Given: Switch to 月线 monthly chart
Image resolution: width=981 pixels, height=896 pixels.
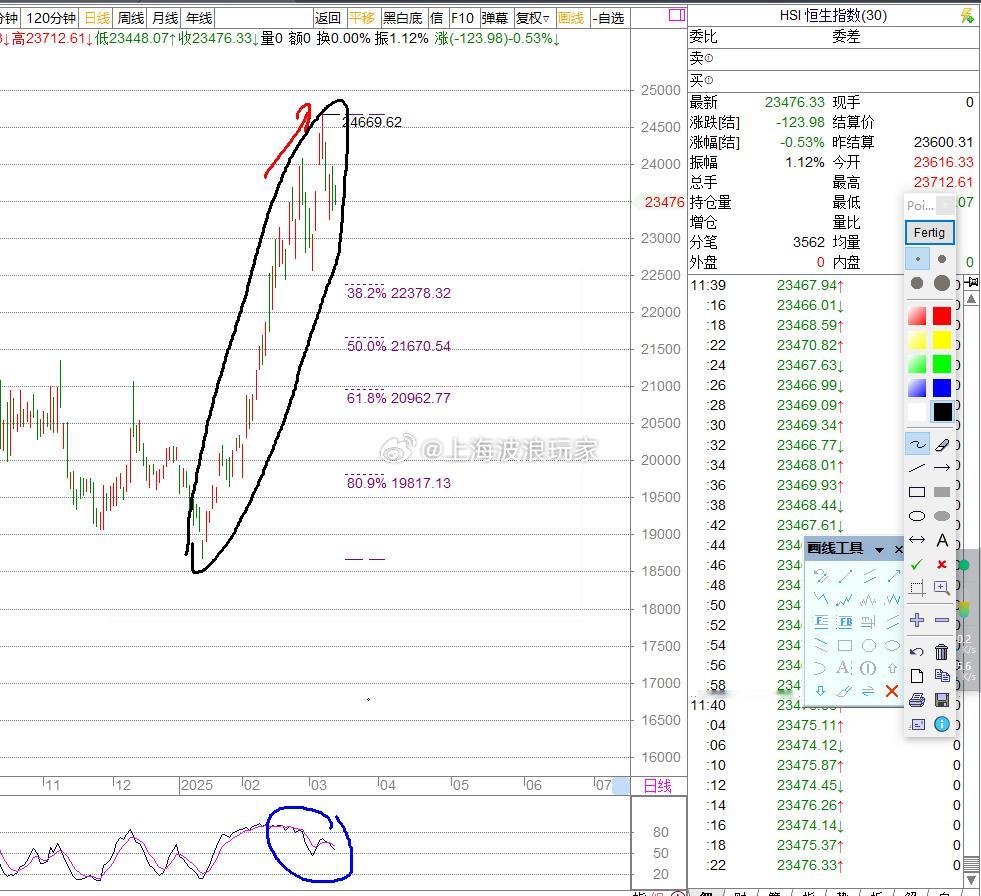Looking at the screenshot, I should 165,18.
